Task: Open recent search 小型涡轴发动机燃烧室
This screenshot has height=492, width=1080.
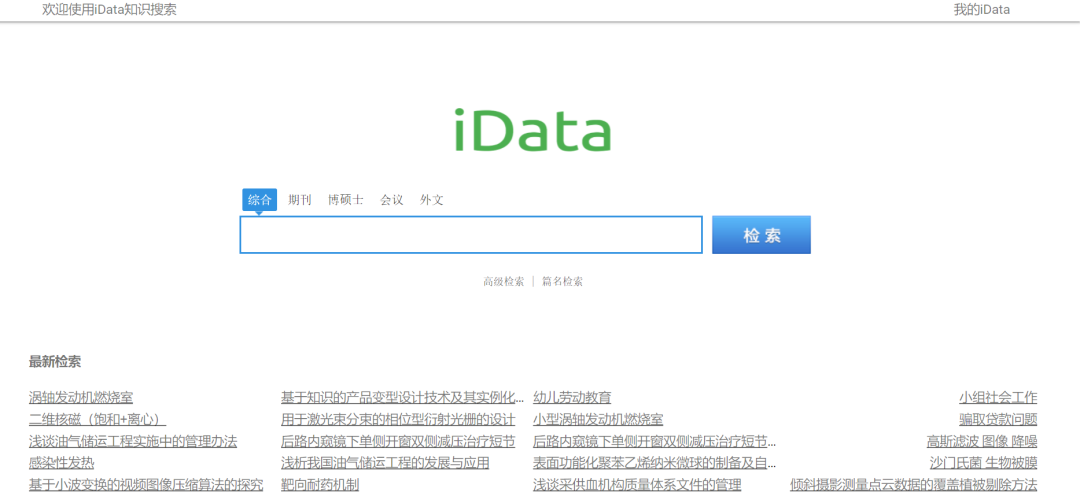Action: click(x=599, y=420)
